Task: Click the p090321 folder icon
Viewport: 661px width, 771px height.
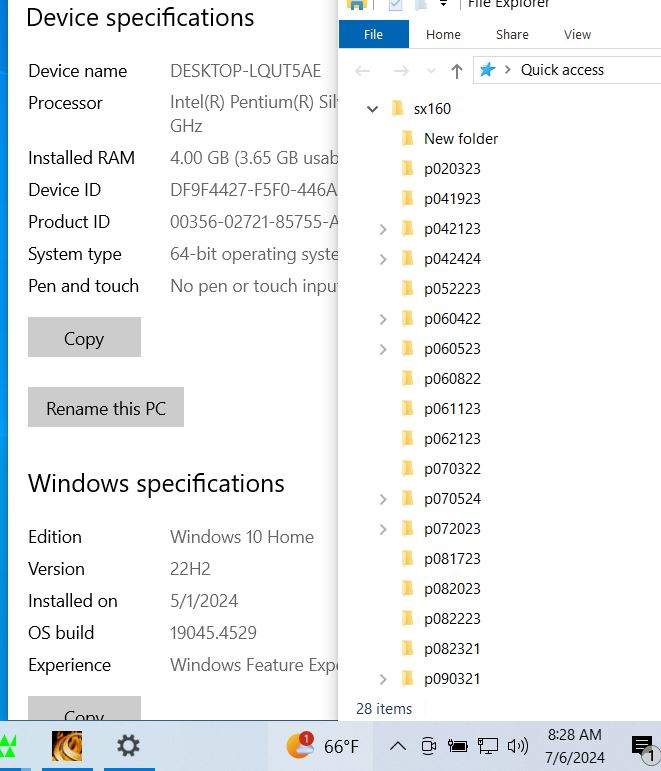Action: pos(408,678)
